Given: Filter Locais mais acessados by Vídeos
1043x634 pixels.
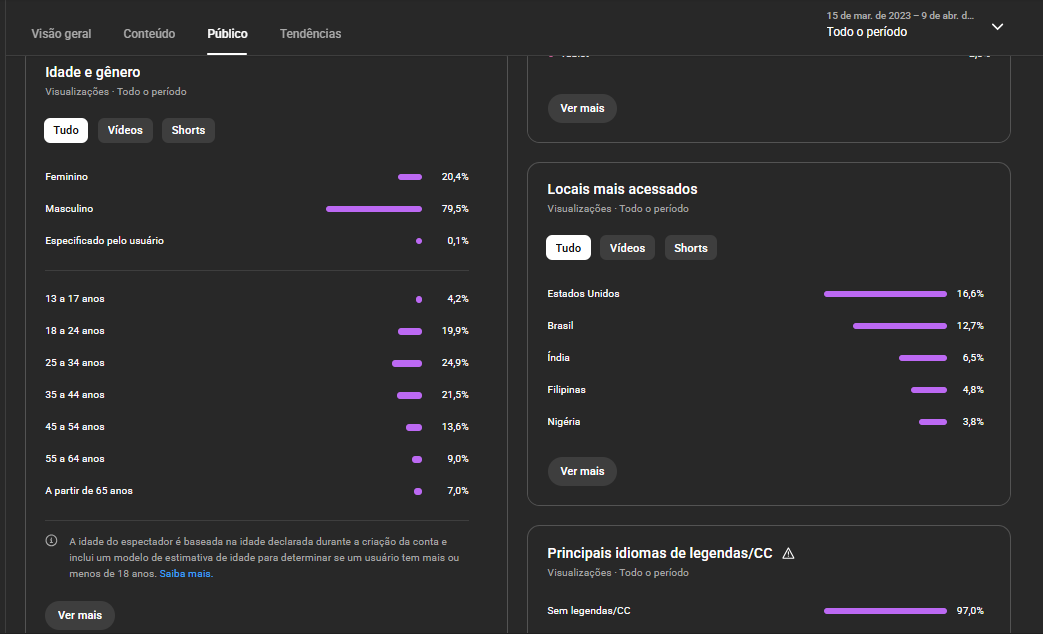Looking at the screenshot, I should [627, 248].
